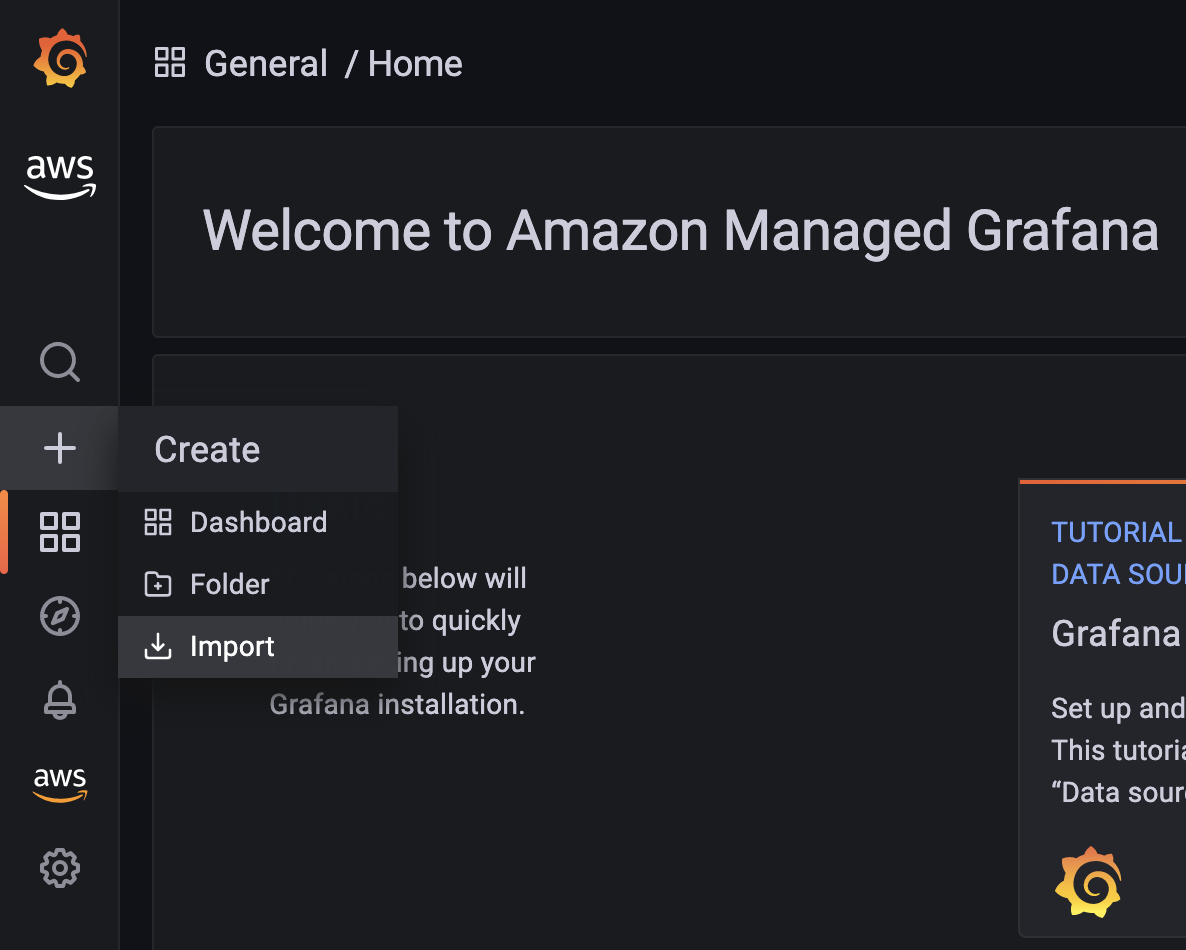
Task: Click the Grafana logo in tutorial card
Action: point(1088,882)
